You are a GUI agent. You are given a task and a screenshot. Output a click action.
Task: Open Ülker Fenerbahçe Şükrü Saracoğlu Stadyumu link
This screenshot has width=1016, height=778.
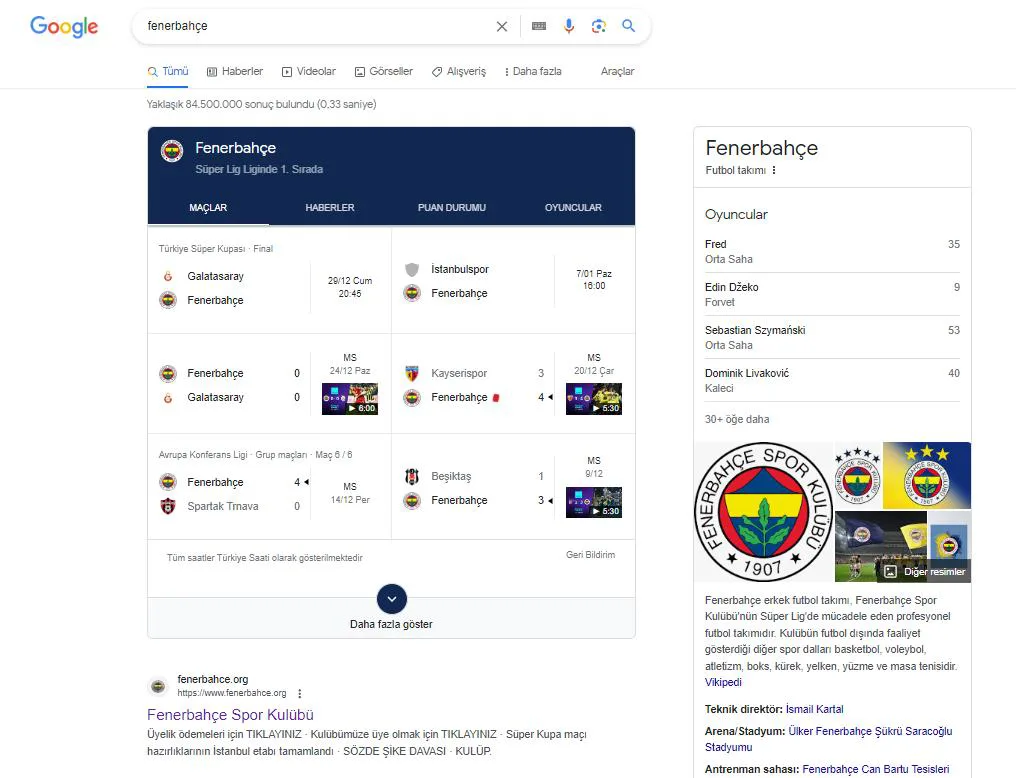coord(829,739)
